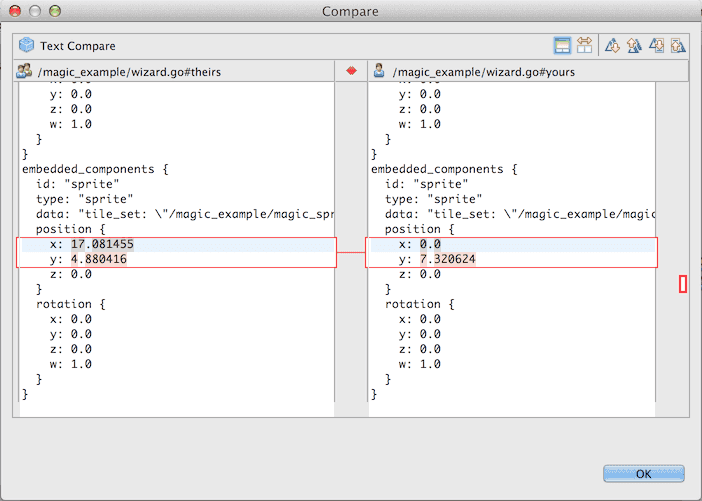
Task: Minimize the Compare window
Action: pos(35,11)
